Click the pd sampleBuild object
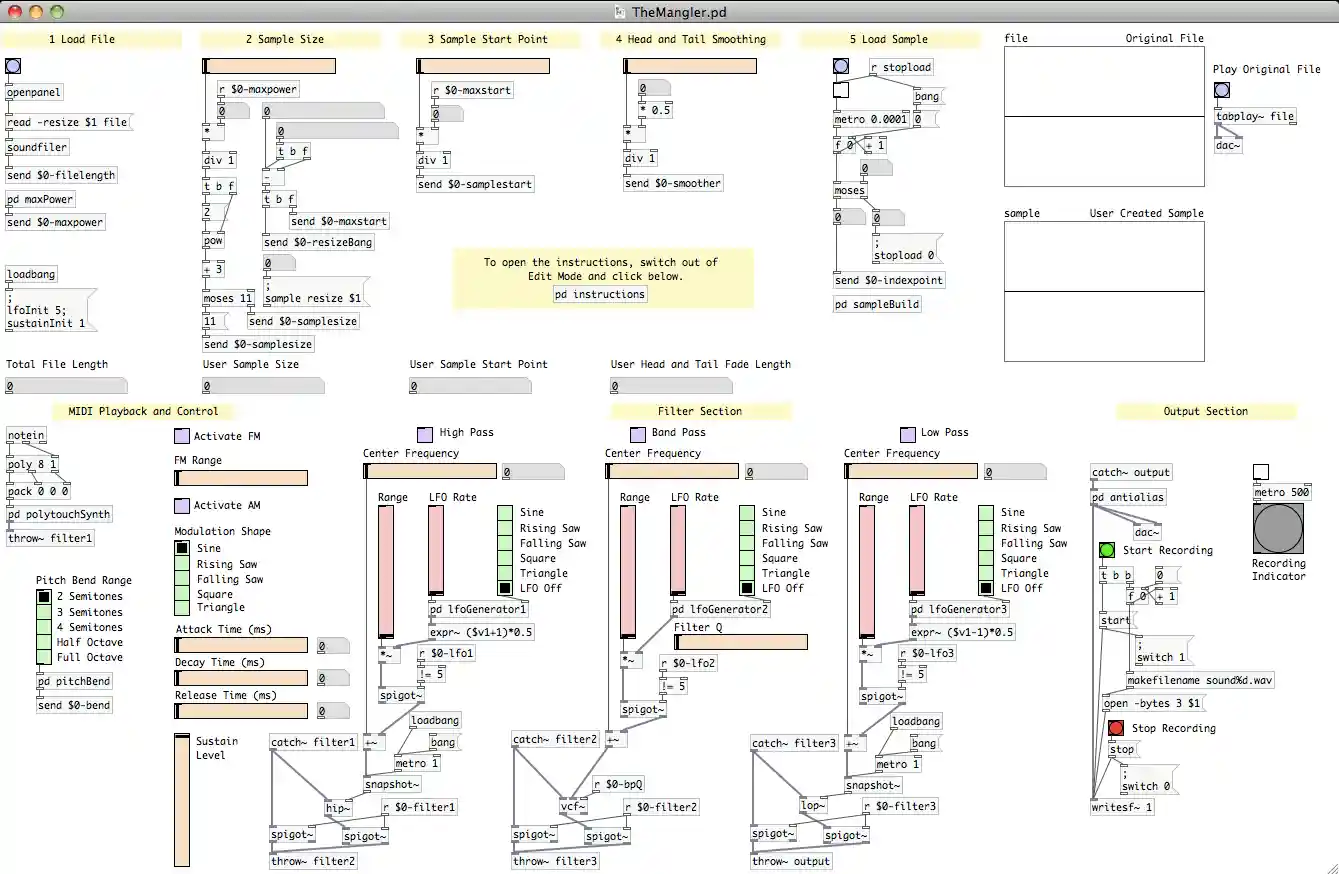Screen dimensions: 1339x874 tap(877, 305)
